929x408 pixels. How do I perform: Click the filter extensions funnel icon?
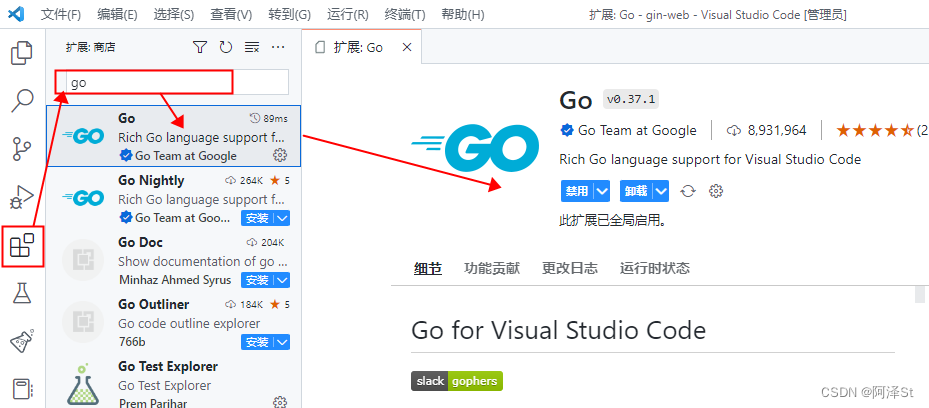click(x=200, y=47)
